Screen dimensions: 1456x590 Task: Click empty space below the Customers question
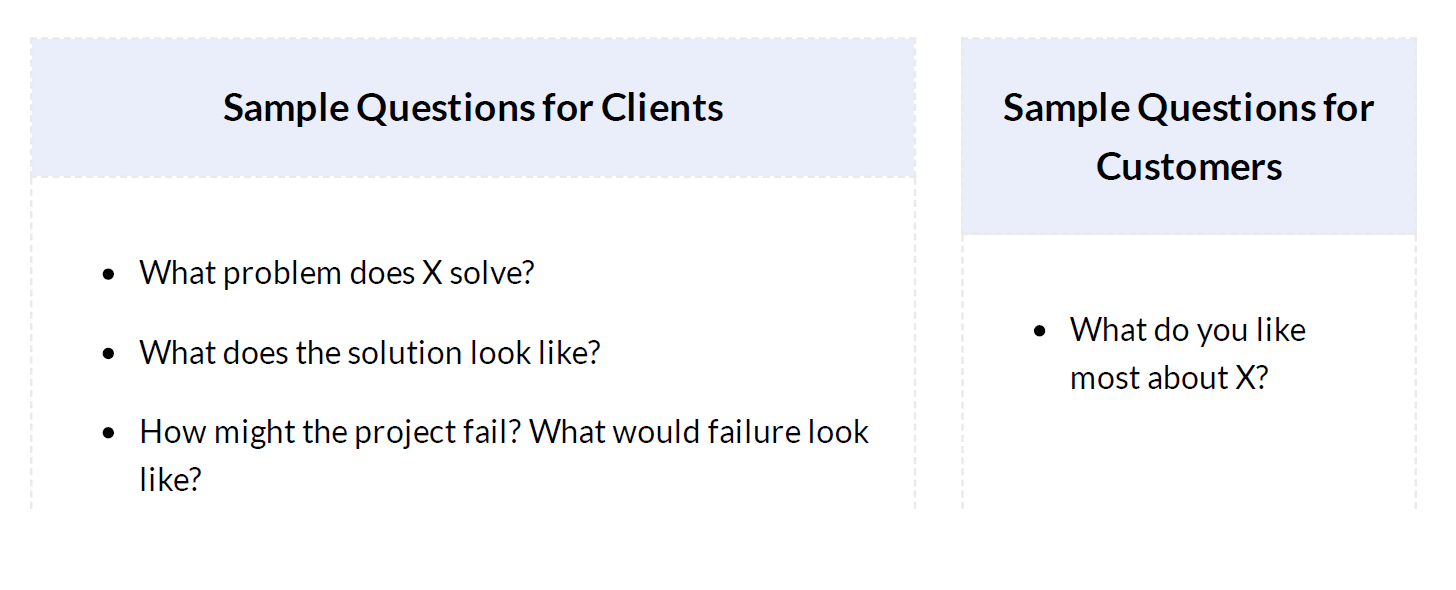1189,455
